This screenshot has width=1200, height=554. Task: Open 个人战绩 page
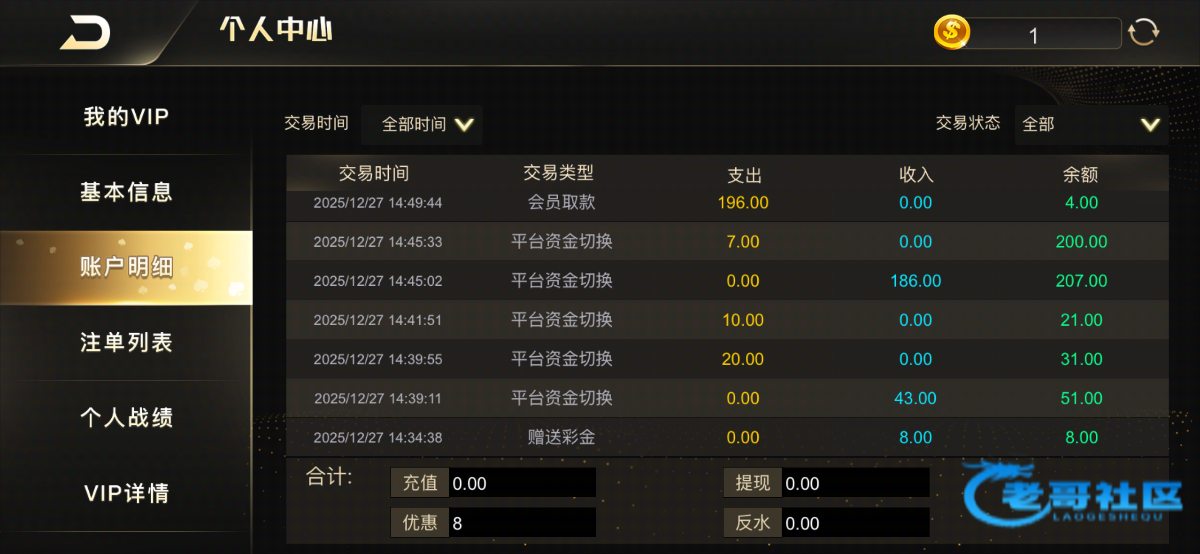(126, 417)
